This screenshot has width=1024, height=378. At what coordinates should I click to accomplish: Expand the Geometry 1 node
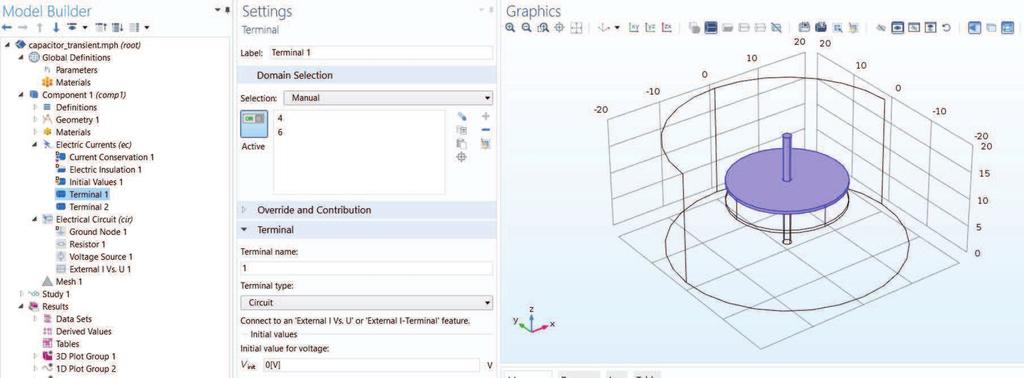(x=36, y=119)
